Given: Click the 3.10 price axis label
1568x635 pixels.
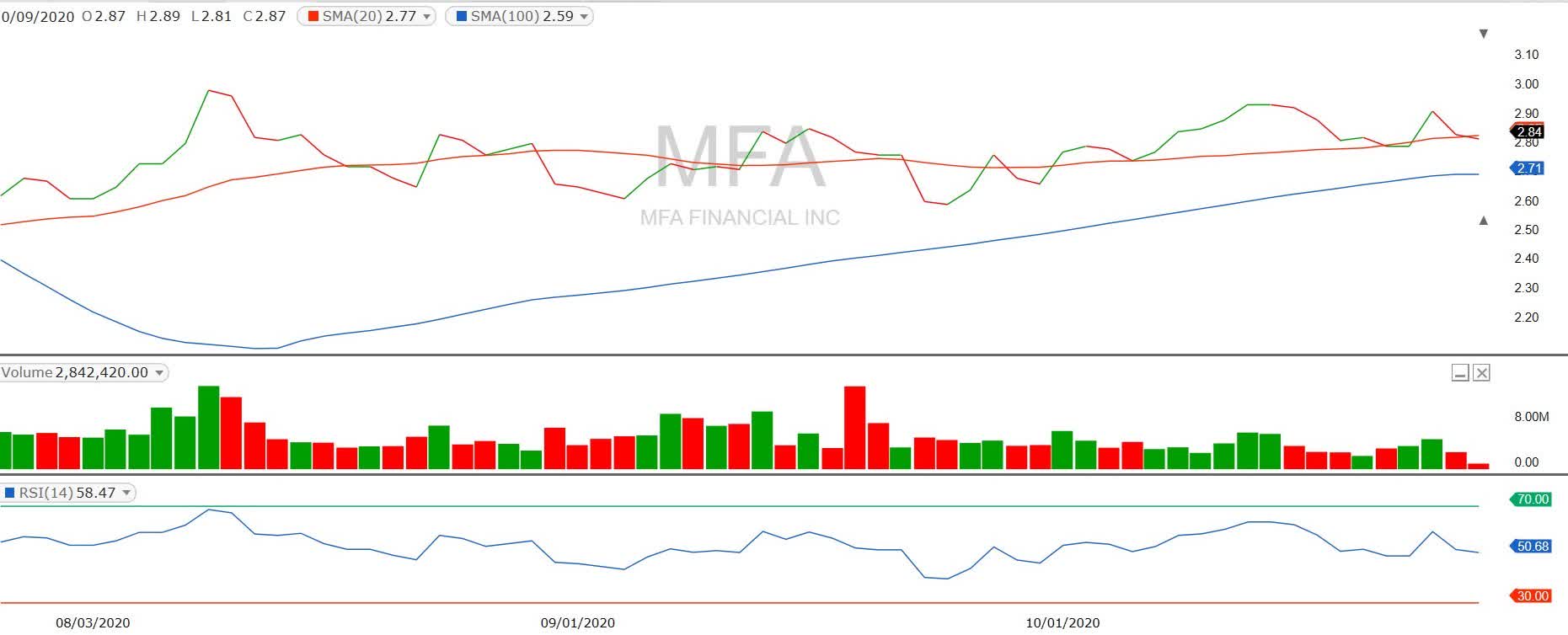Looking at the screenshot, I should [1527, 55].
